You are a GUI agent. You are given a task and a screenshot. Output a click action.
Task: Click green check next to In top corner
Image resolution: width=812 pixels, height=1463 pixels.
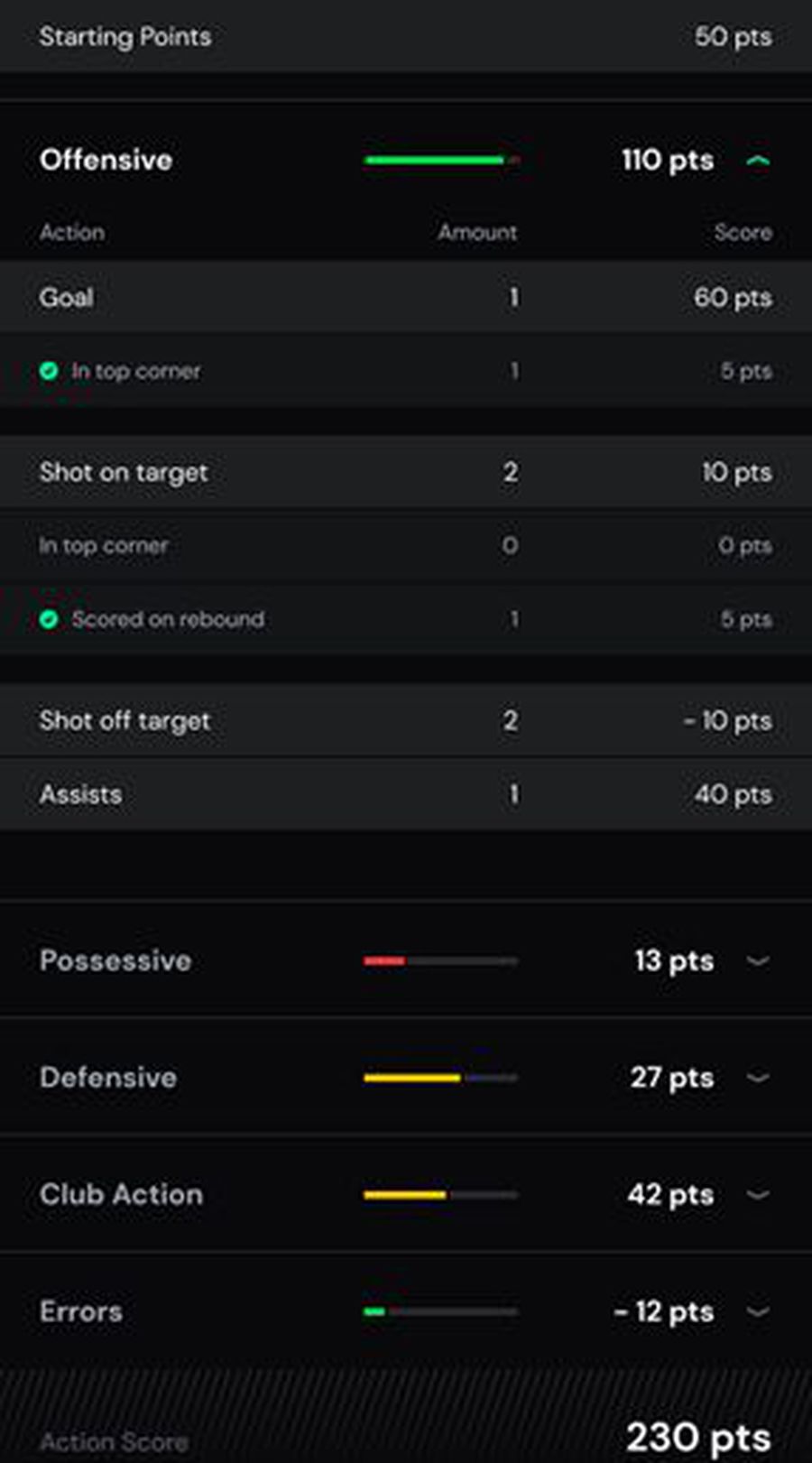tap(49, 371)
